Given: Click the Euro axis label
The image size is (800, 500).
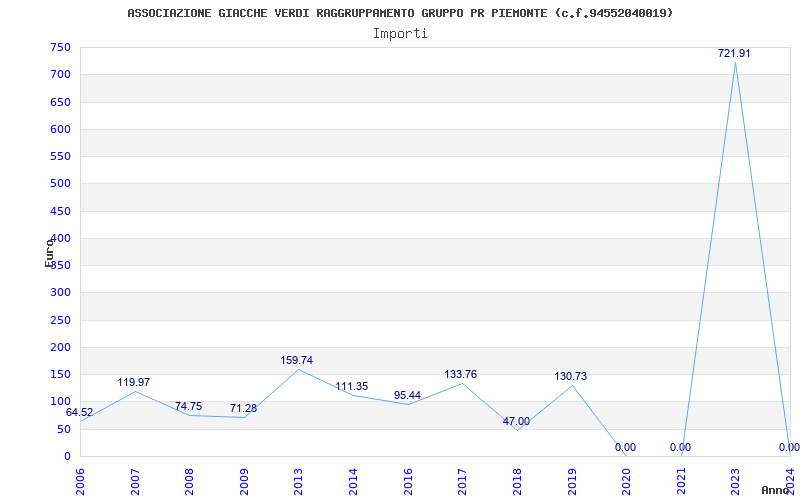Looking at the screenshot, I should point(49,253).
